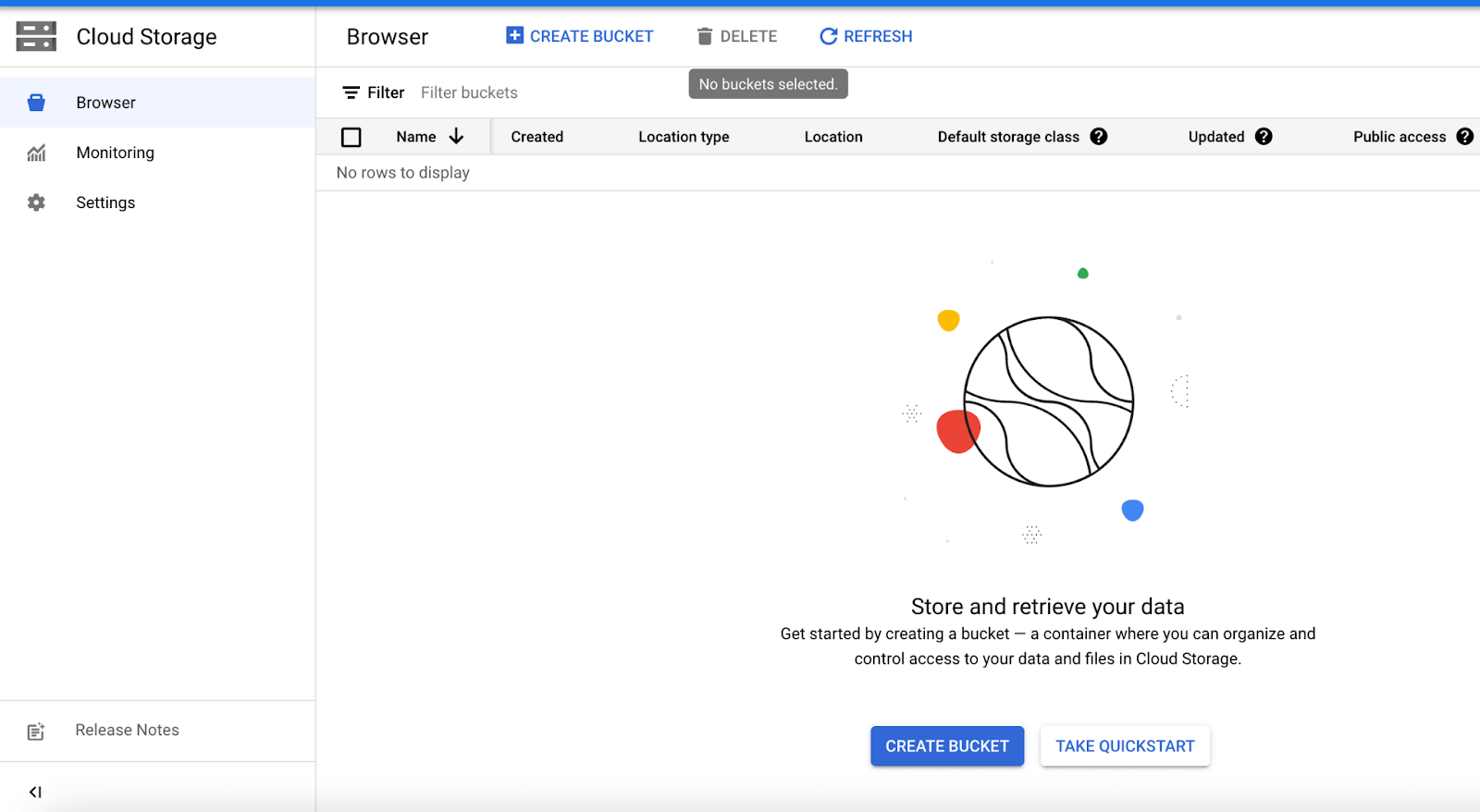Click the 'No buckets selected.' tooltip

[x=768, y=84]
